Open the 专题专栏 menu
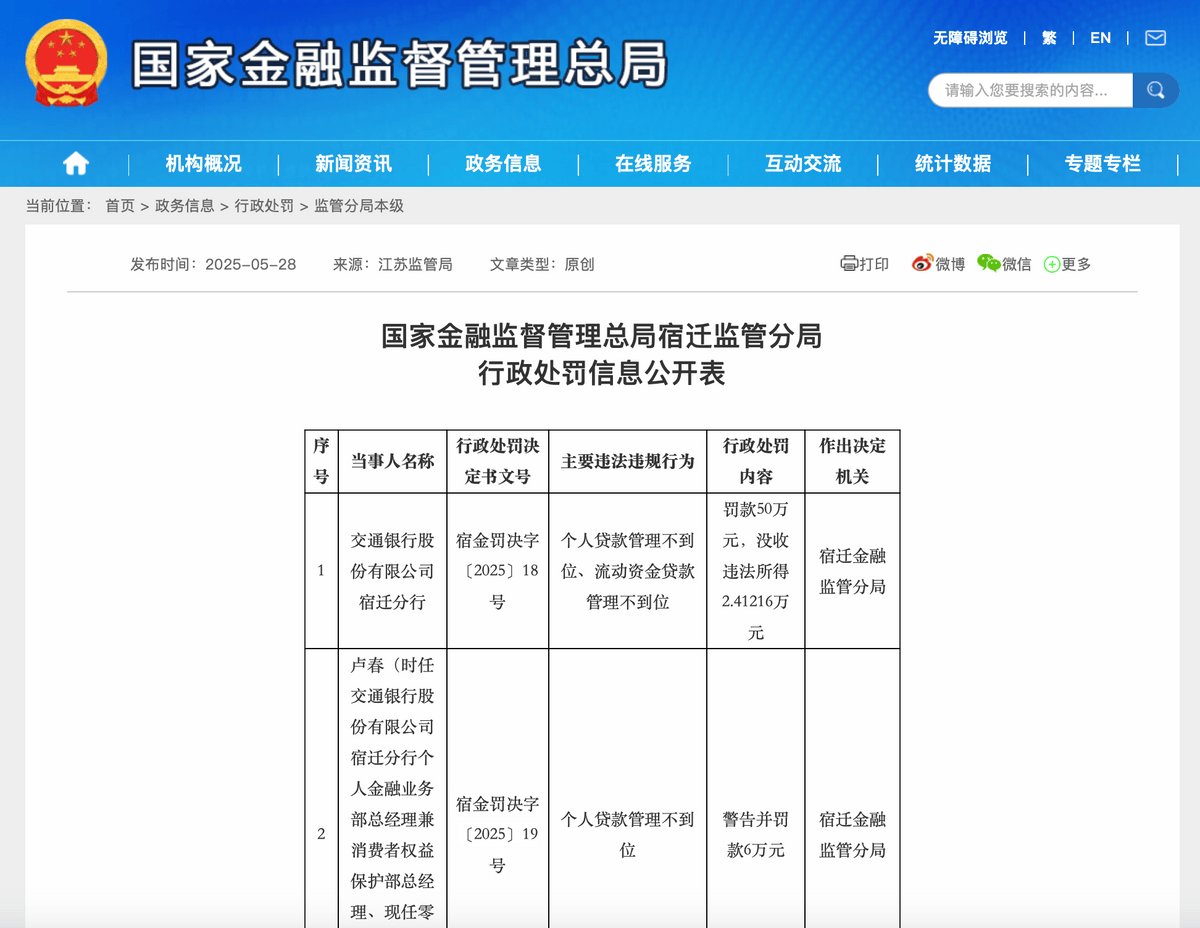The height and width of the screenshot is (928, 1200). 1103,164
